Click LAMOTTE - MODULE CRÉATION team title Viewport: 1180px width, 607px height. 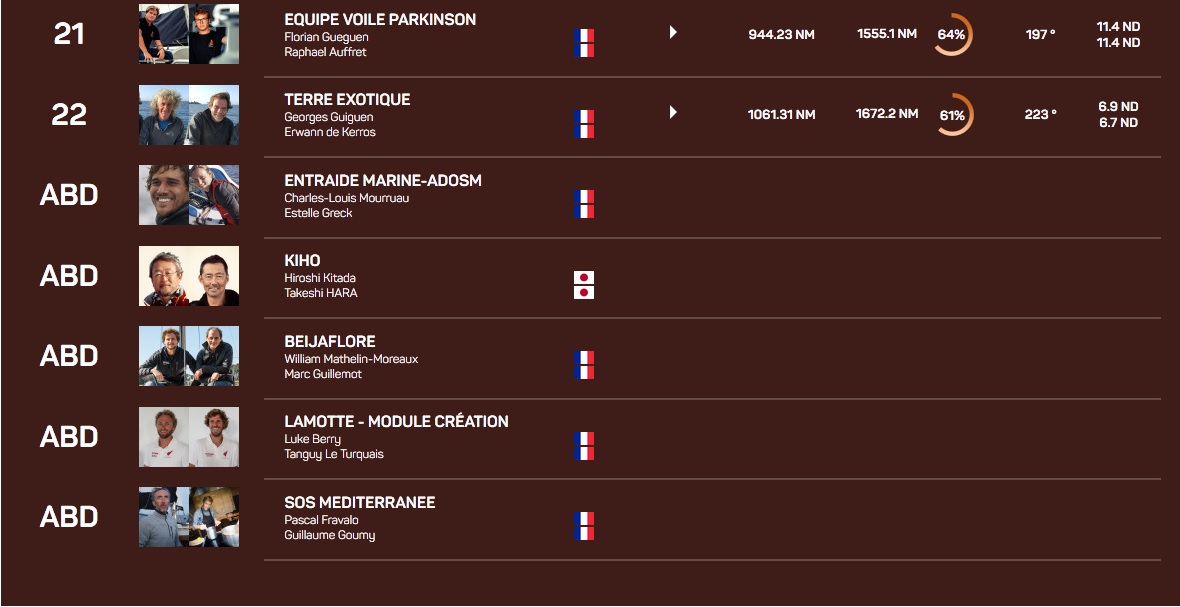pos(396,422)
